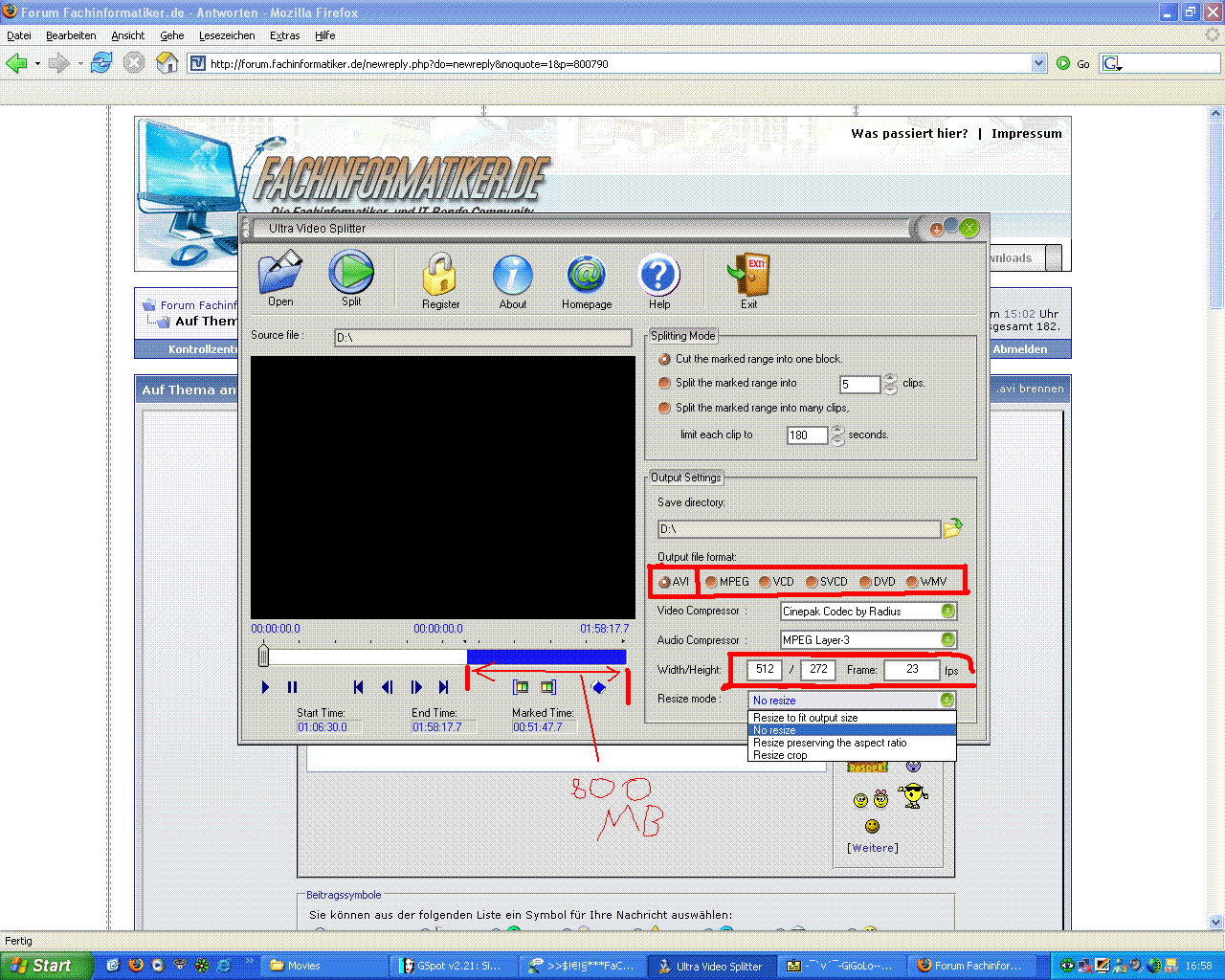Jump to the beginning of the video

(358, 687)
